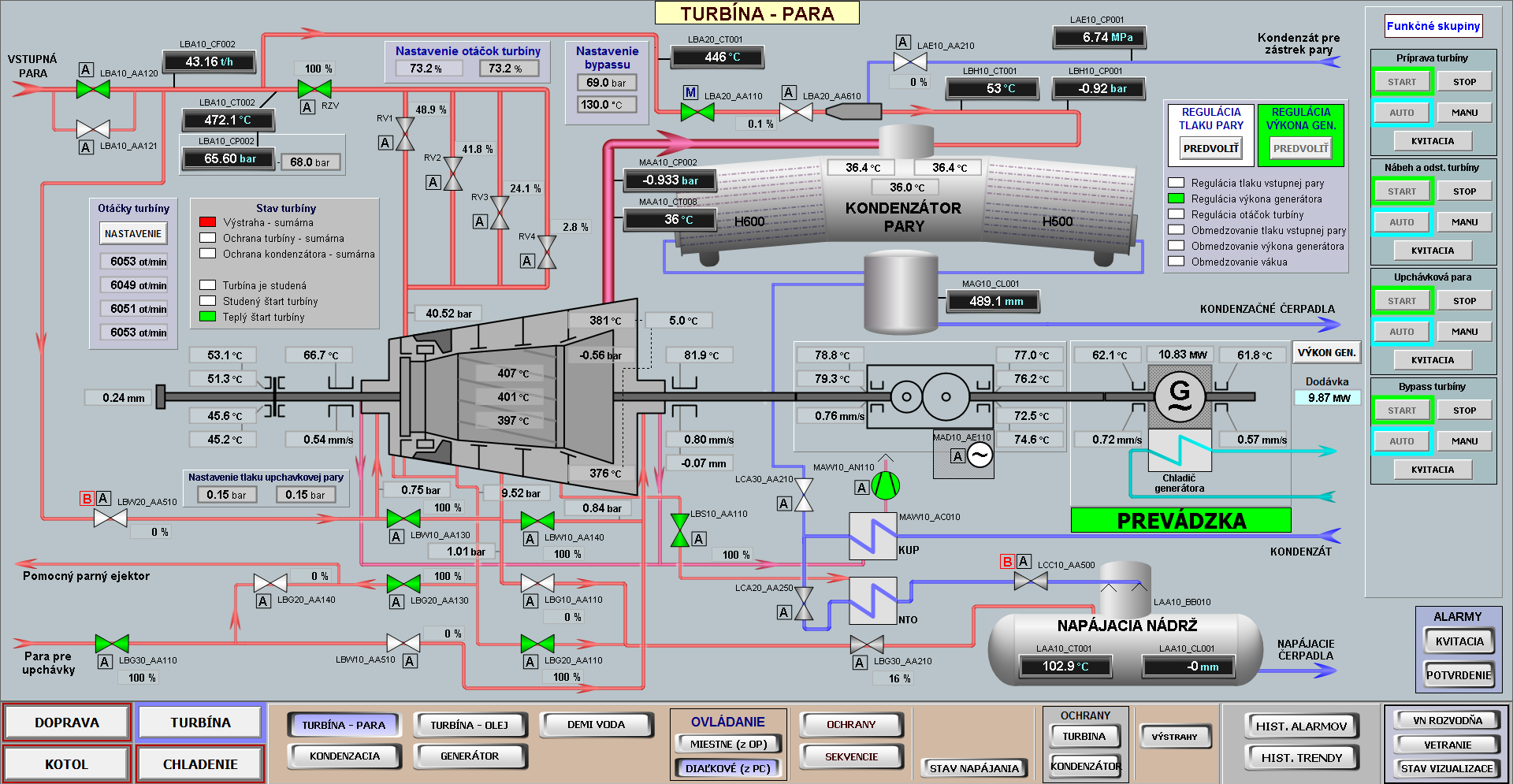This screenshot has width=1513, height=784.
Task: Select DIAĽKOVÉ (z PC) control mode
Action: (x=727, y=768)
